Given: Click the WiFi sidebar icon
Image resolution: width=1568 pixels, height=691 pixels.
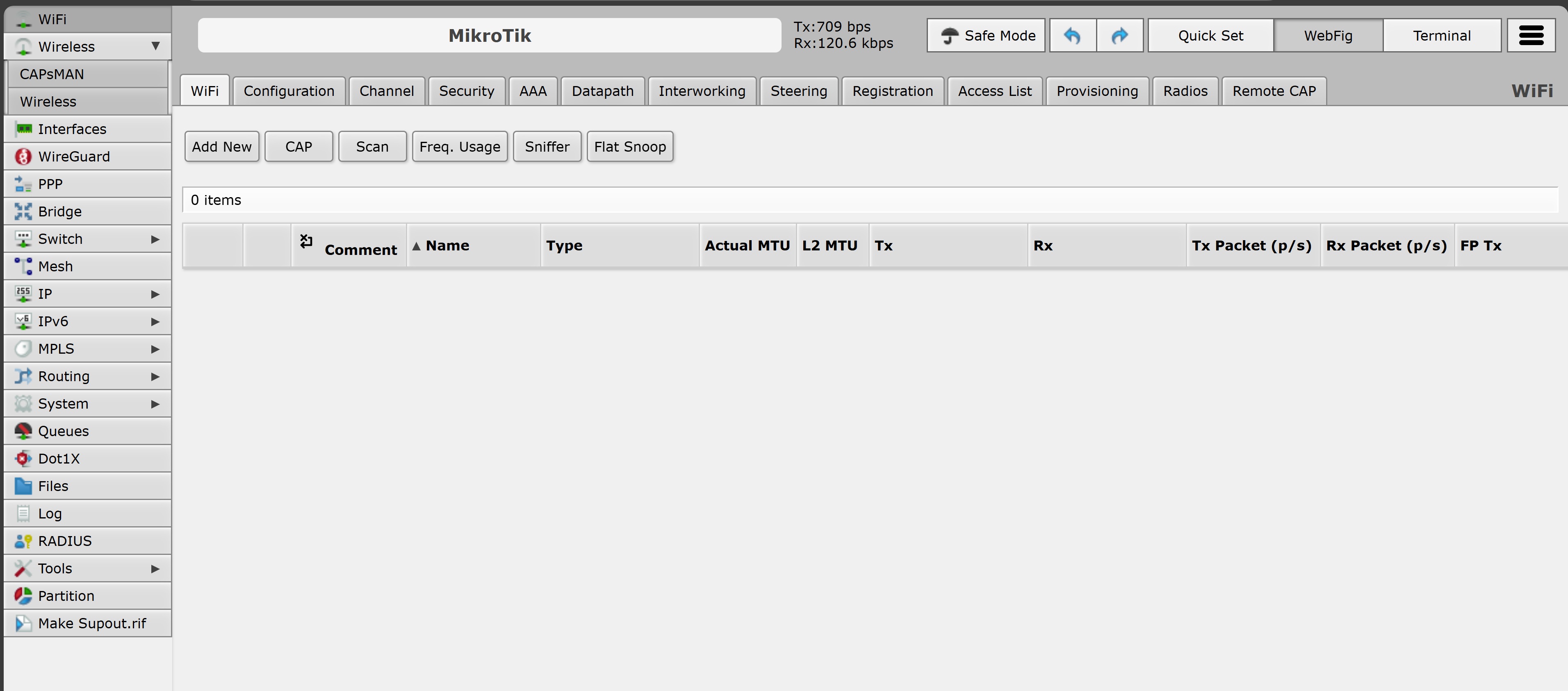Looking at the screenshot, I should [x=23, y=19].
